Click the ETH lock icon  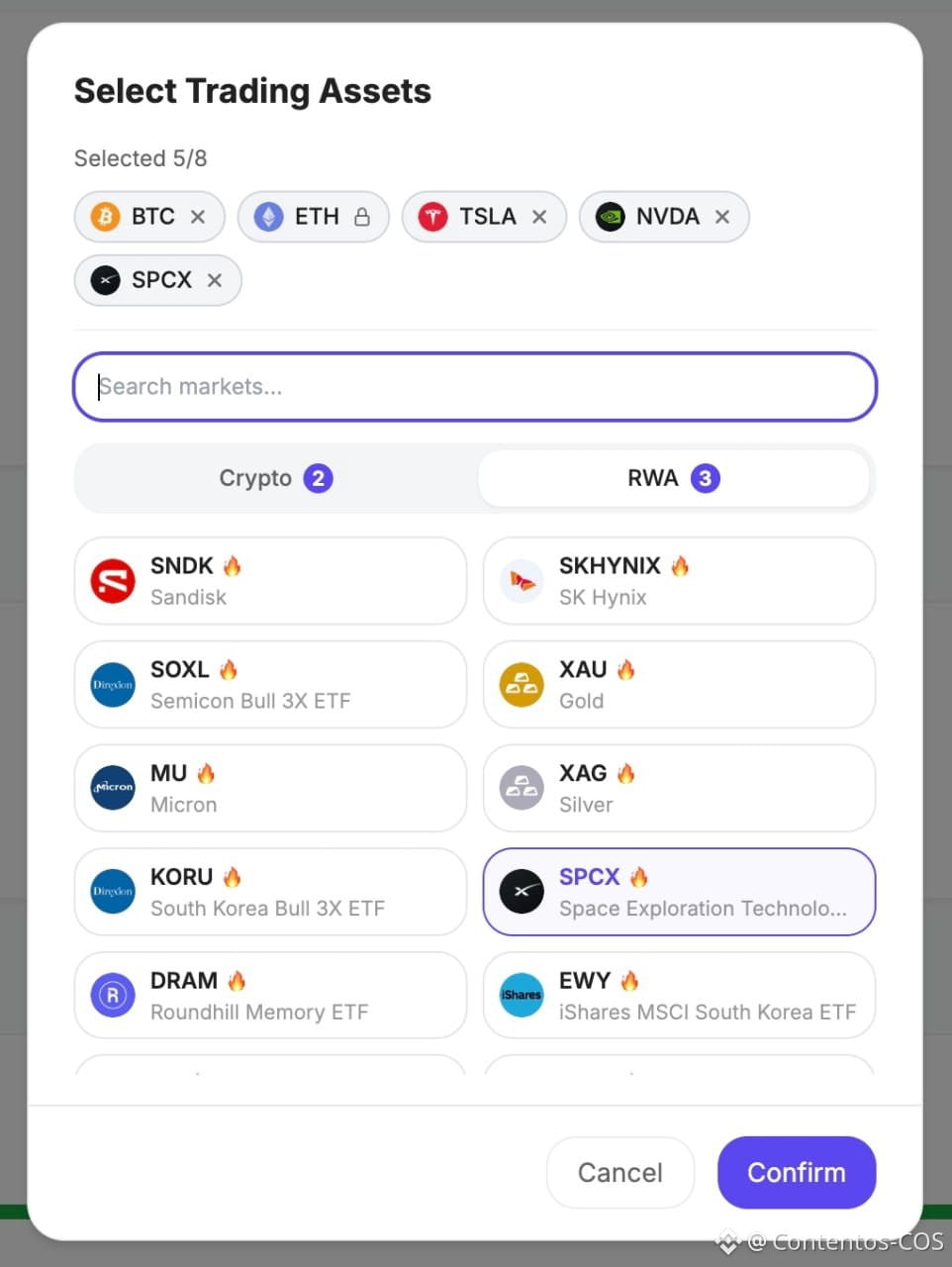(362, 217)
